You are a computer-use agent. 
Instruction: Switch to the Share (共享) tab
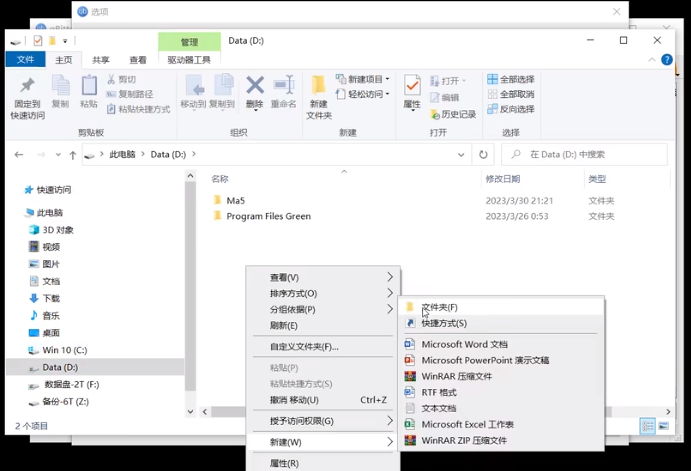pyautogui.click(x=100, y=60)
